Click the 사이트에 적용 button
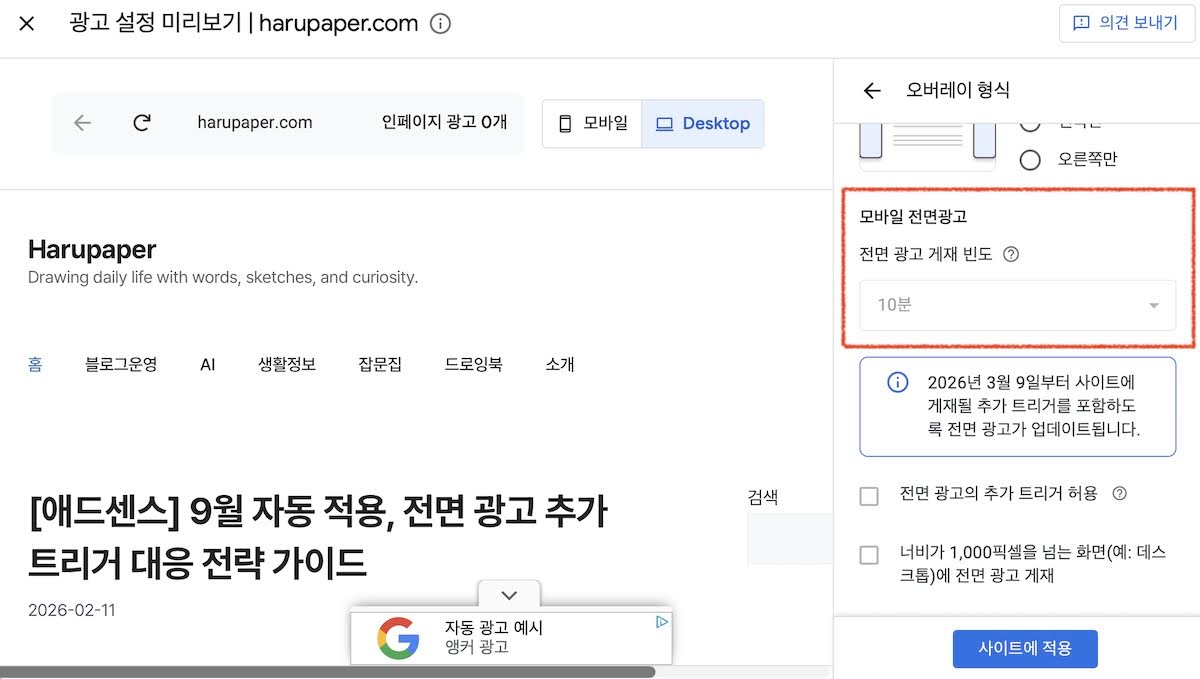This screenshot has width=1200, height=679. (x=1024, y=648)
